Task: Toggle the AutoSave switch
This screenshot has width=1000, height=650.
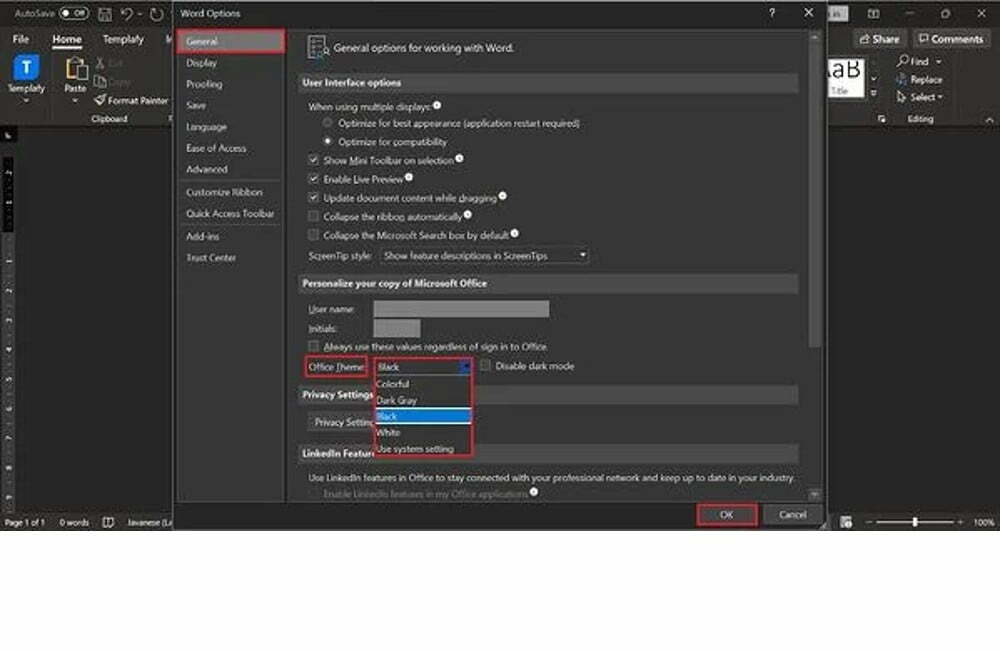Action: coord(74,14)
